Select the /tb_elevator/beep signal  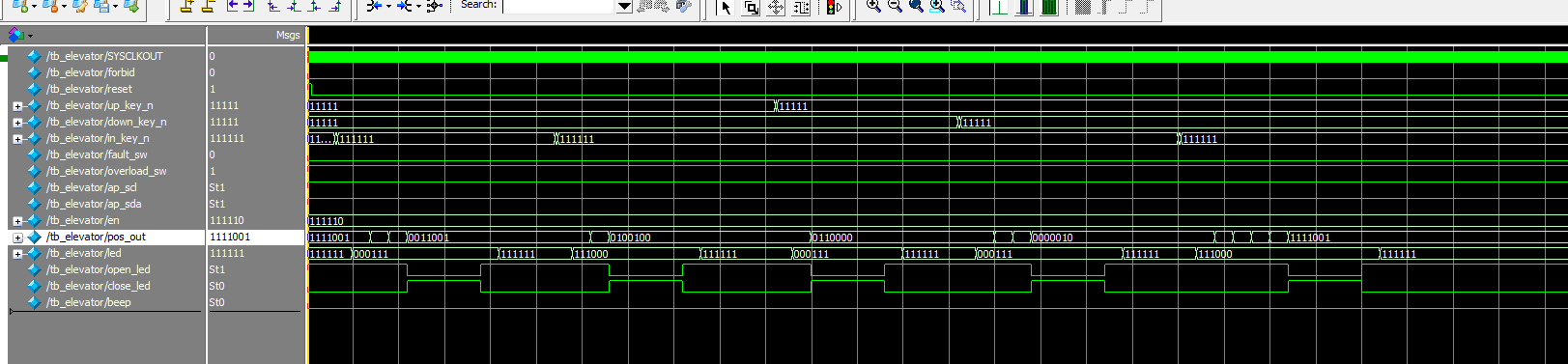89,302
